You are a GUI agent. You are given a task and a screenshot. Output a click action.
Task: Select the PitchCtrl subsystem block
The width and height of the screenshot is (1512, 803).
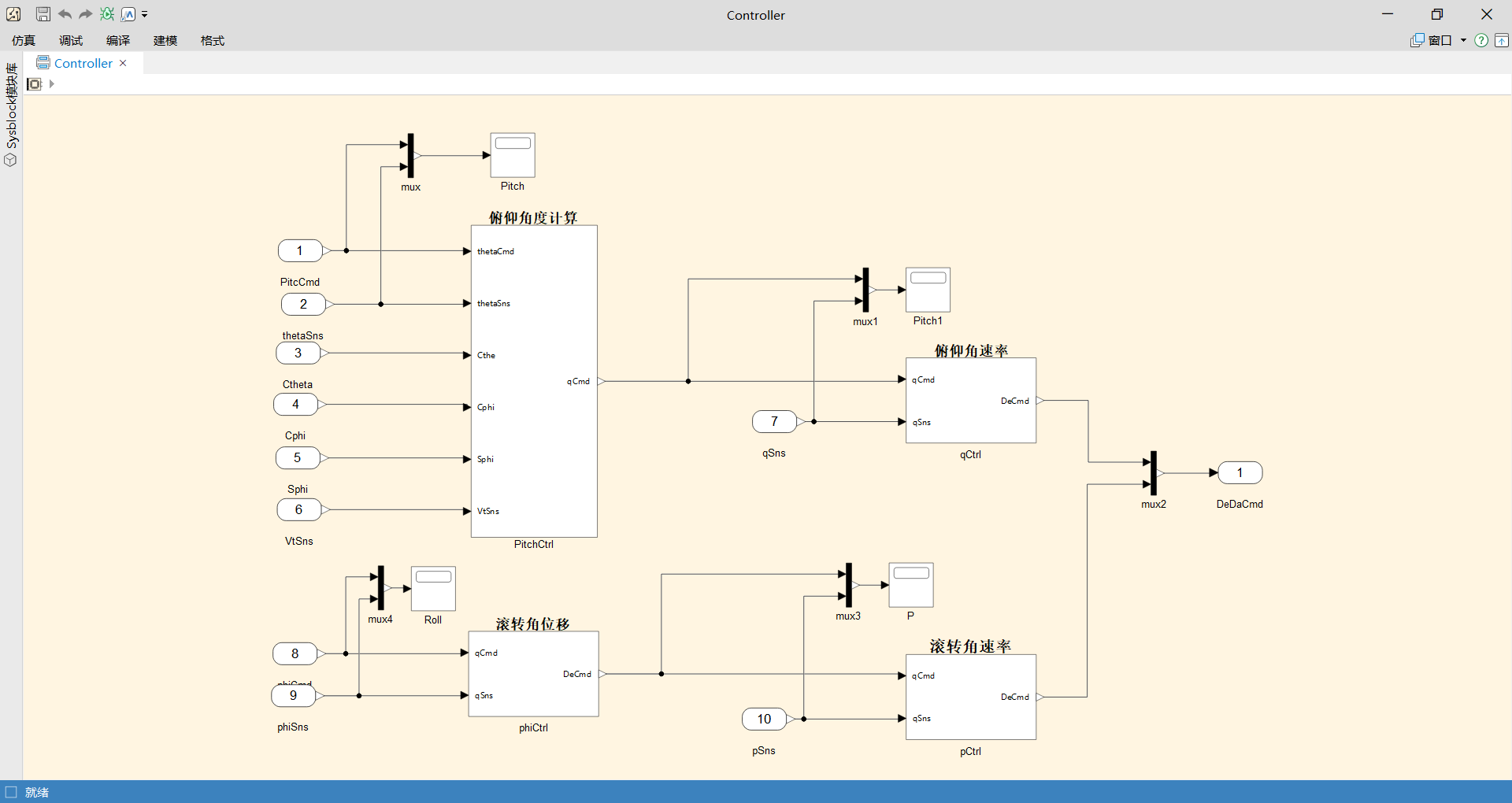533,382
